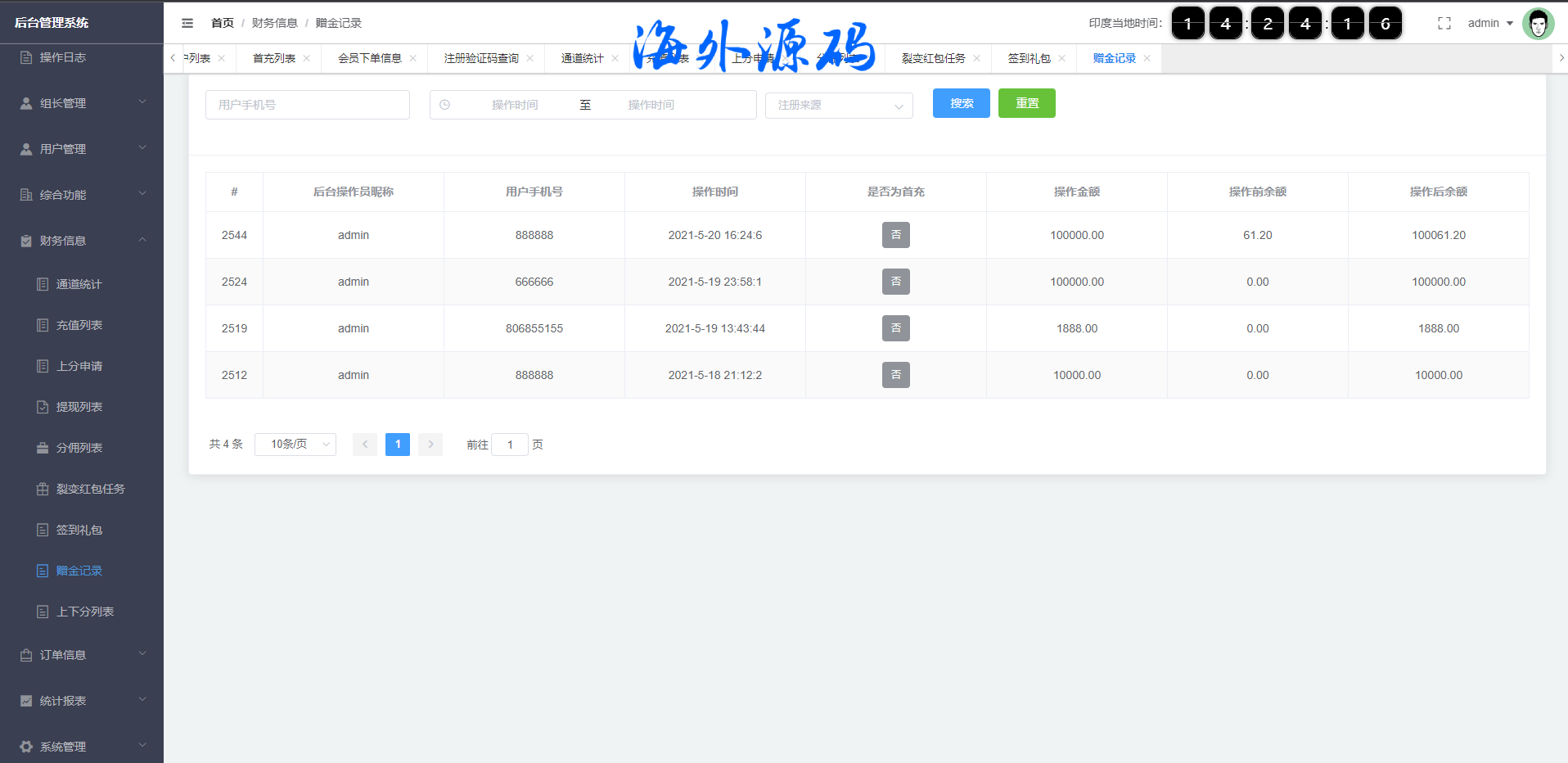The height and width of the screenshot is (763, 1568).
Task: Open the 注册来源 dropdown
Action: coord(839,105)
